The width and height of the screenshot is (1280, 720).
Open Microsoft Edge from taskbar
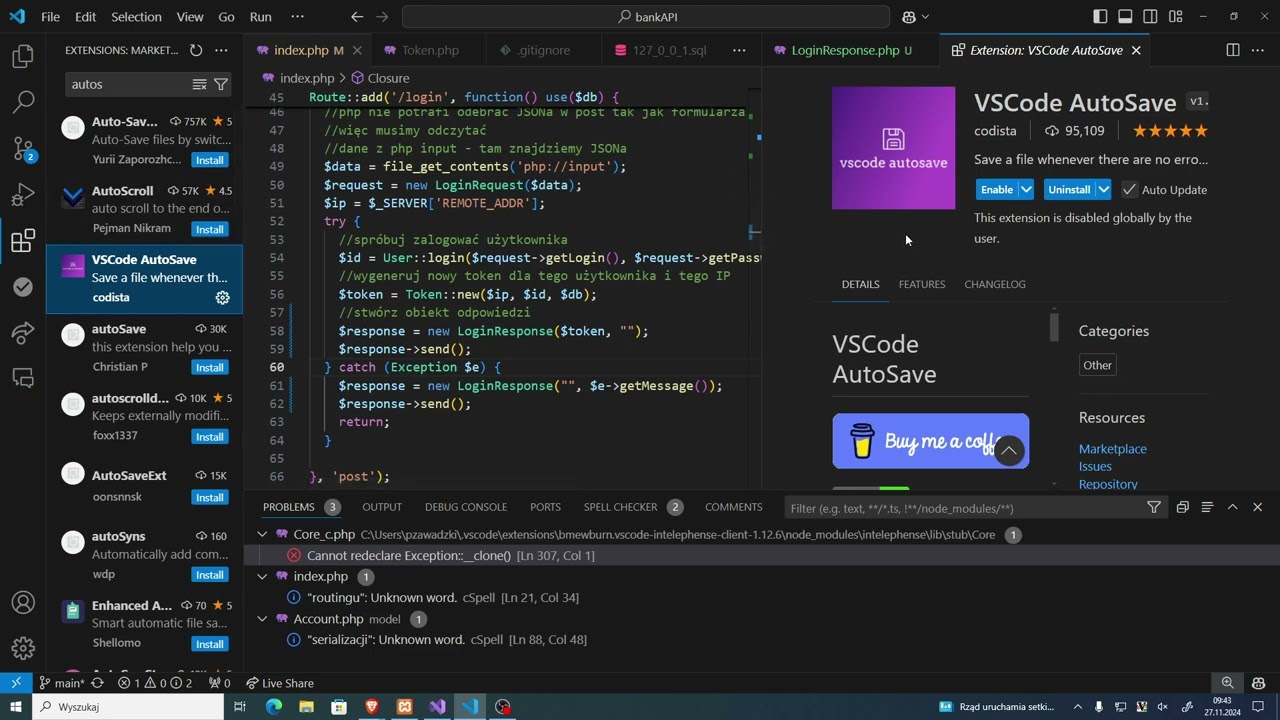(x=273, y=707)
